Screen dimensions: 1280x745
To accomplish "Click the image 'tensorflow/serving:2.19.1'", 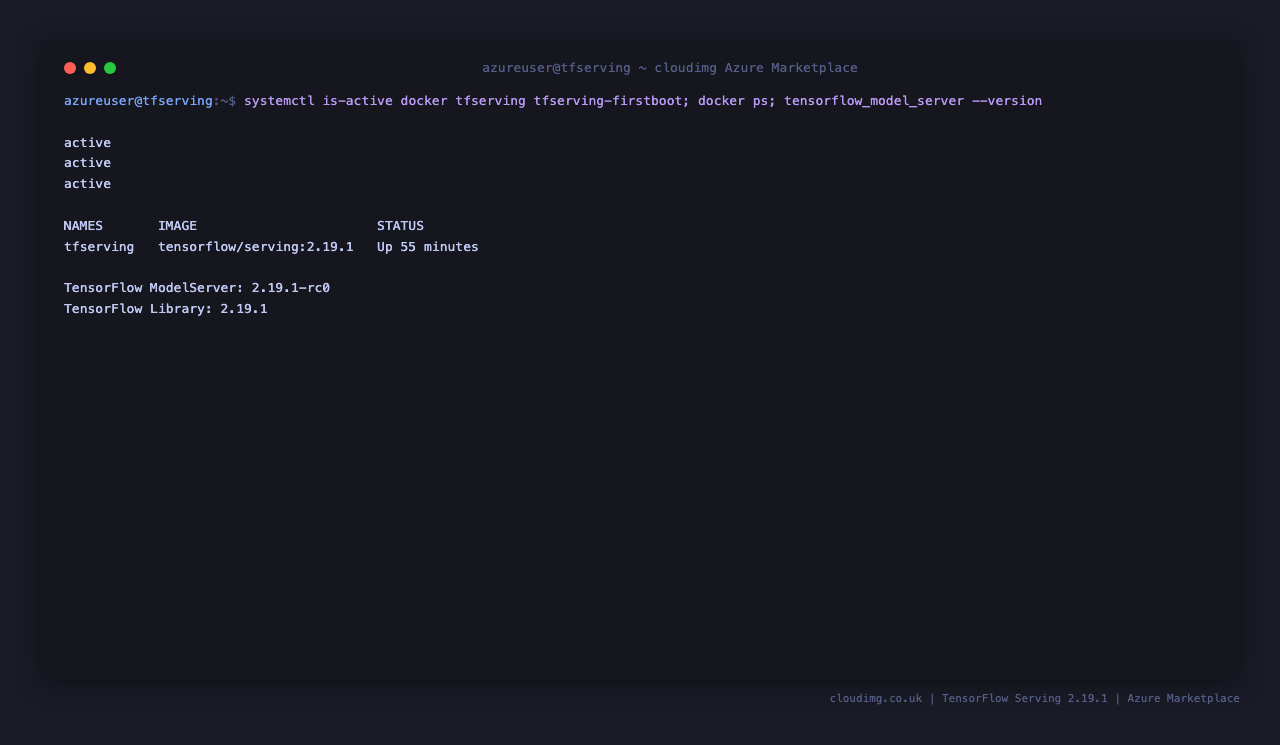I will point(256,247).
